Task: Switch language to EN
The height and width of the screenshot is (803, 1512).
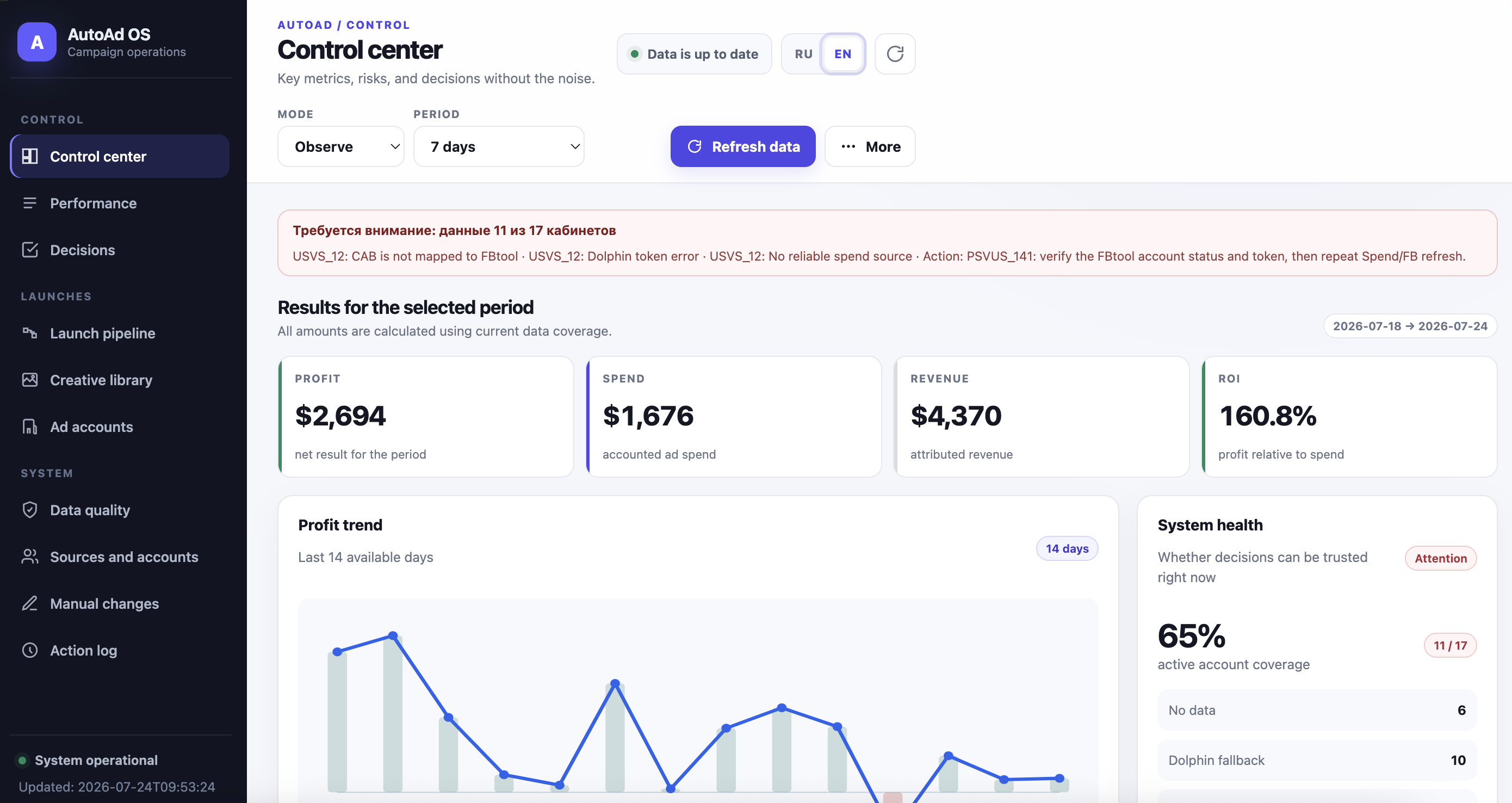Action: (843, 54)
